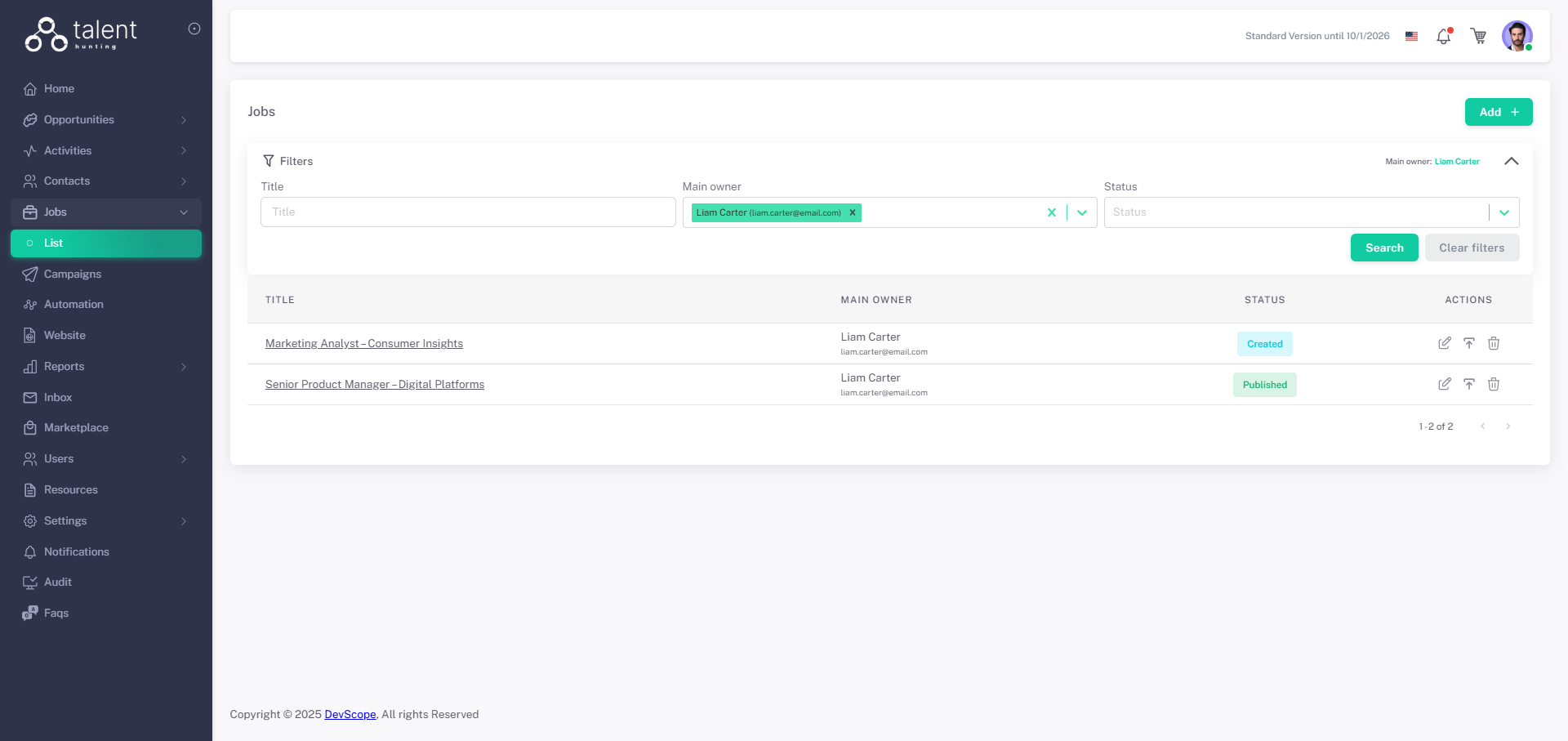Delete the Senior Product Manager job
Viewport: 1568px width, 741px height.
(x=1493, y=384)
